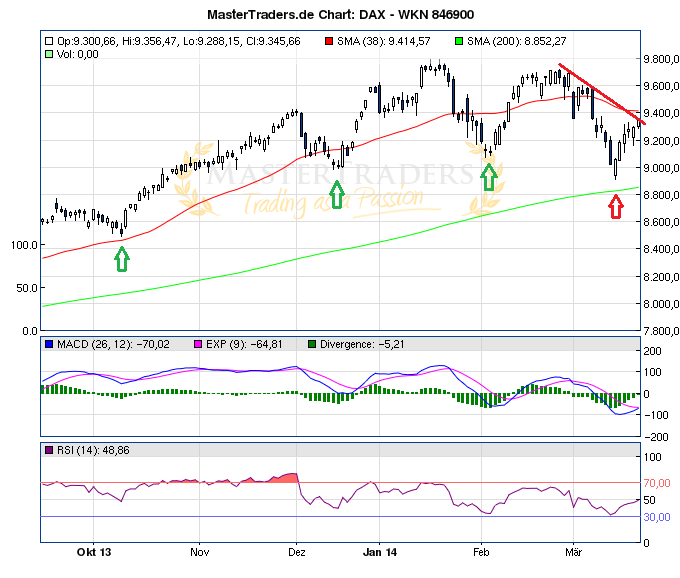Click the 'Divergence: -5,21' label
Viewport: 680px width, 578px height.
362,344
